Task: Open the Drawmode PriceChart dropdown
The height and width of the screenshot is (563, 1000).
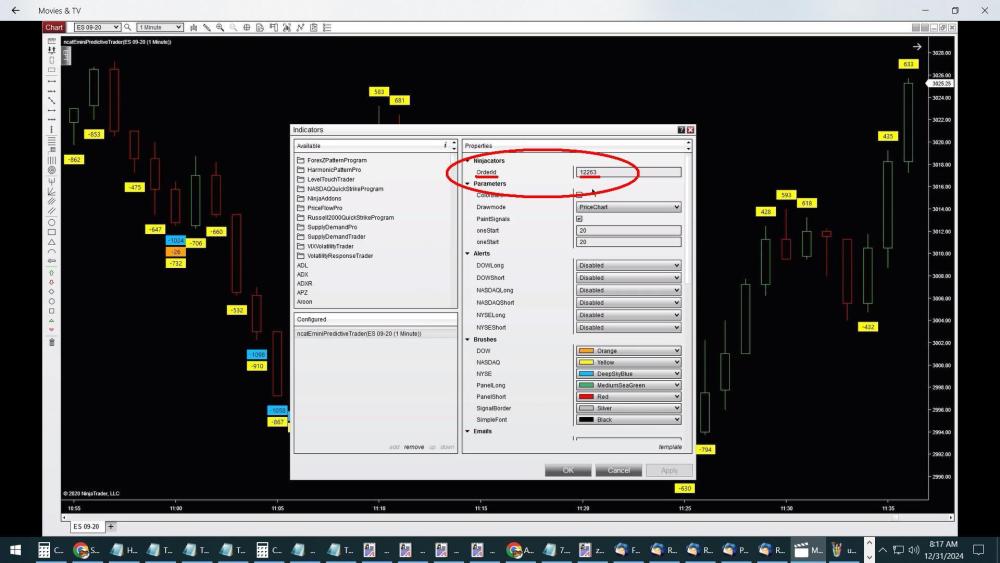Action: pyautogui.click(x=628, y=207)
